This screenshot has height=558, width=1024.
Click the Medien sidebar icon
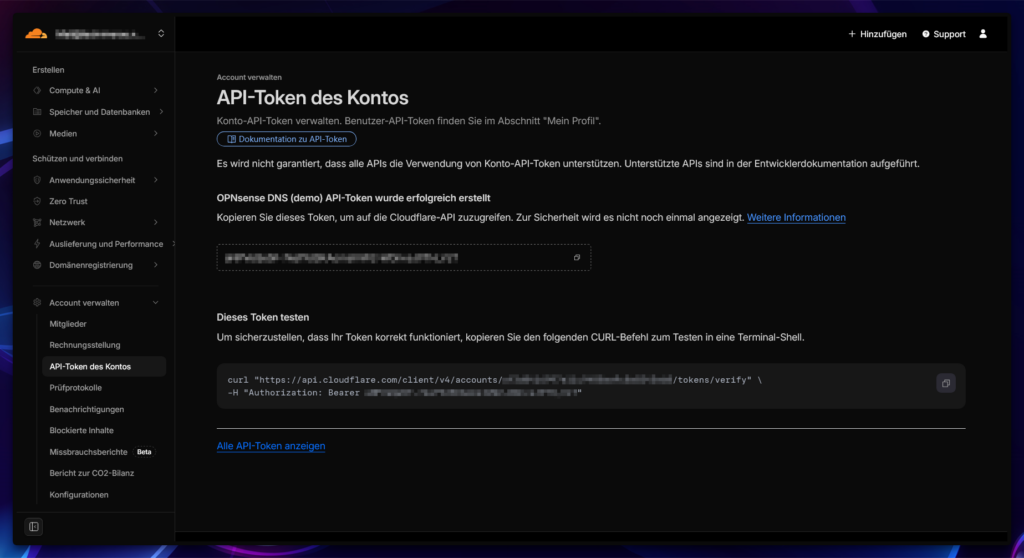click(x=37, y=133)
